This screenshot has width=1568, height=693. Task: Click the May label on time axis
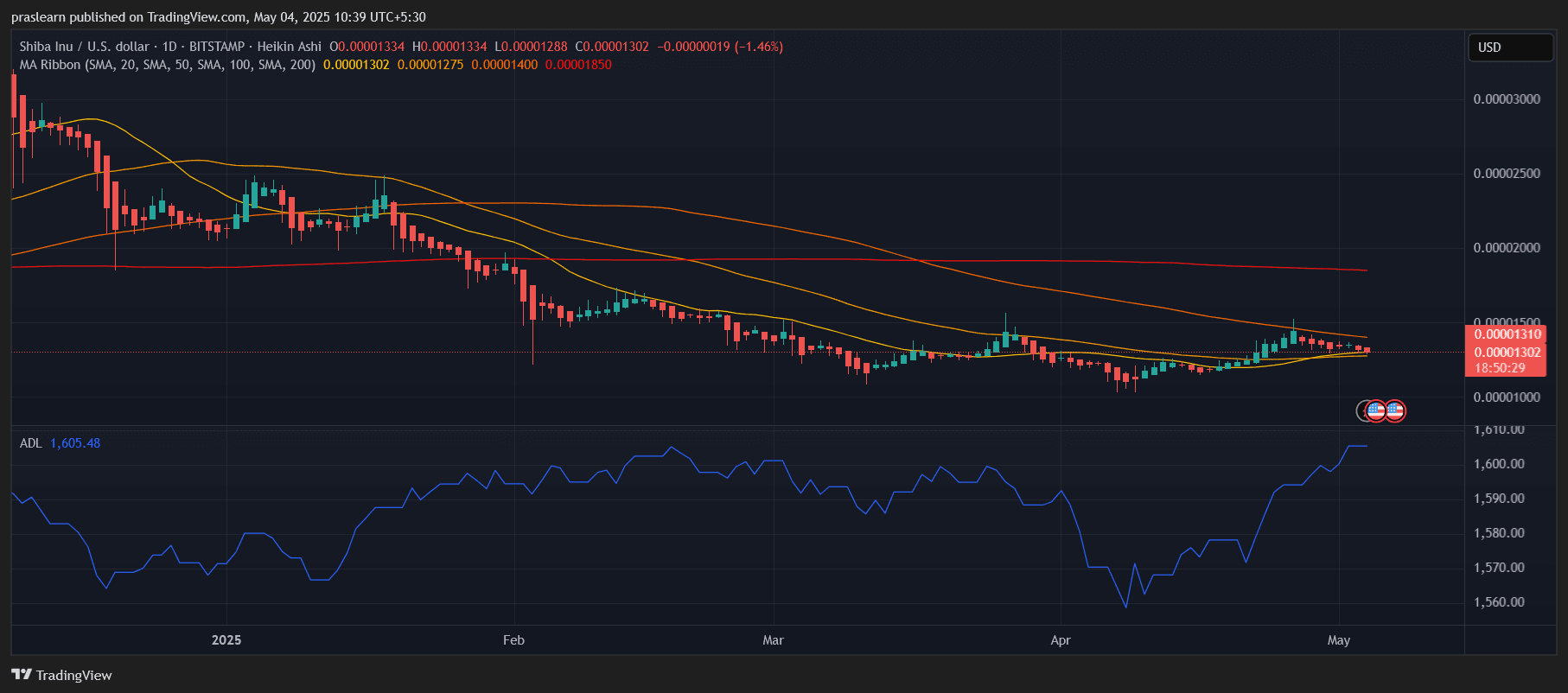[1338, 640]
